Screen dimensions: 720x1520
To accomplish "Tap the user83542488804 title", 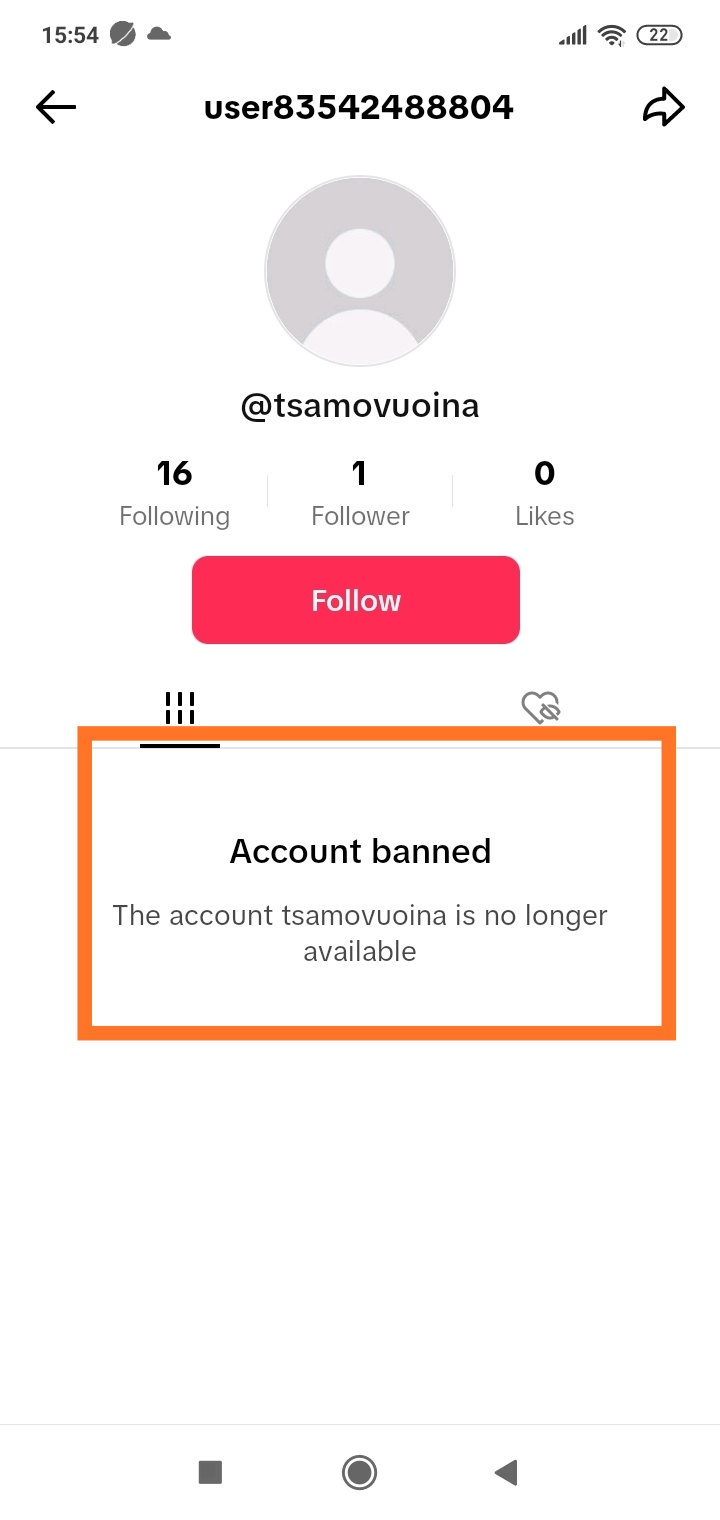I will tap(359, 107).
